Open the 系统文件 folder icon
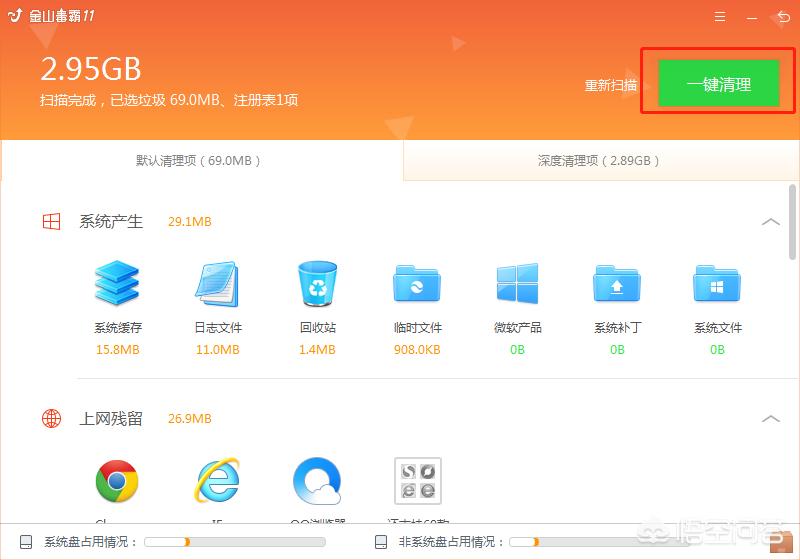The height and width of the screenshot is (560, 800). click(x=717, y=283)
